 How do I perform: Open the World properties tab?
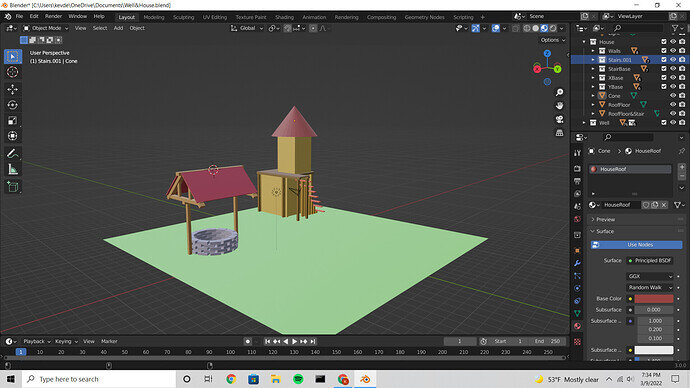coord(577,219)
